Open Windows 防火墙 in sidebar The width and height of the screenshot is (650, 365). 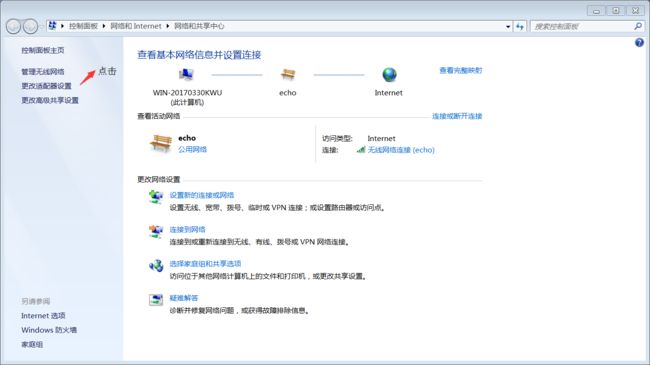tap(49, 330)
